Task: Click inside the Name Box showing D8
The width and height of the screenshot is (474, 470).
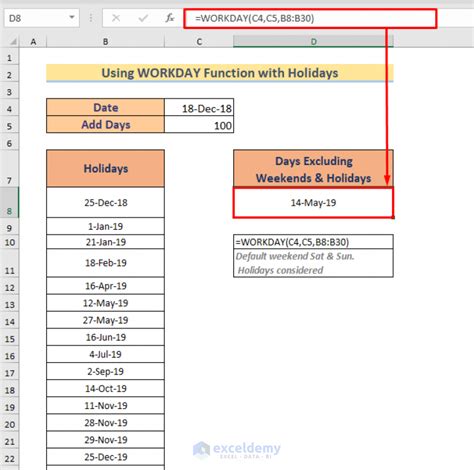Action: pyautogui.click(x=37, y=18)
